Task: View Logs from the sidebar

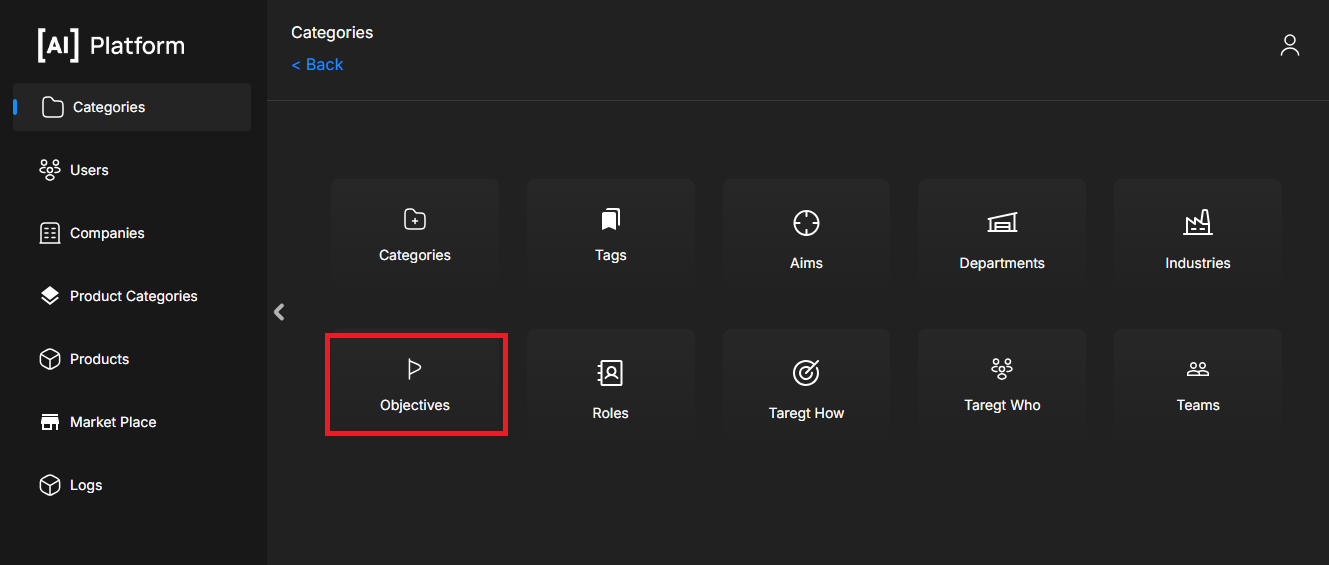Action: (x=85, y=485)
